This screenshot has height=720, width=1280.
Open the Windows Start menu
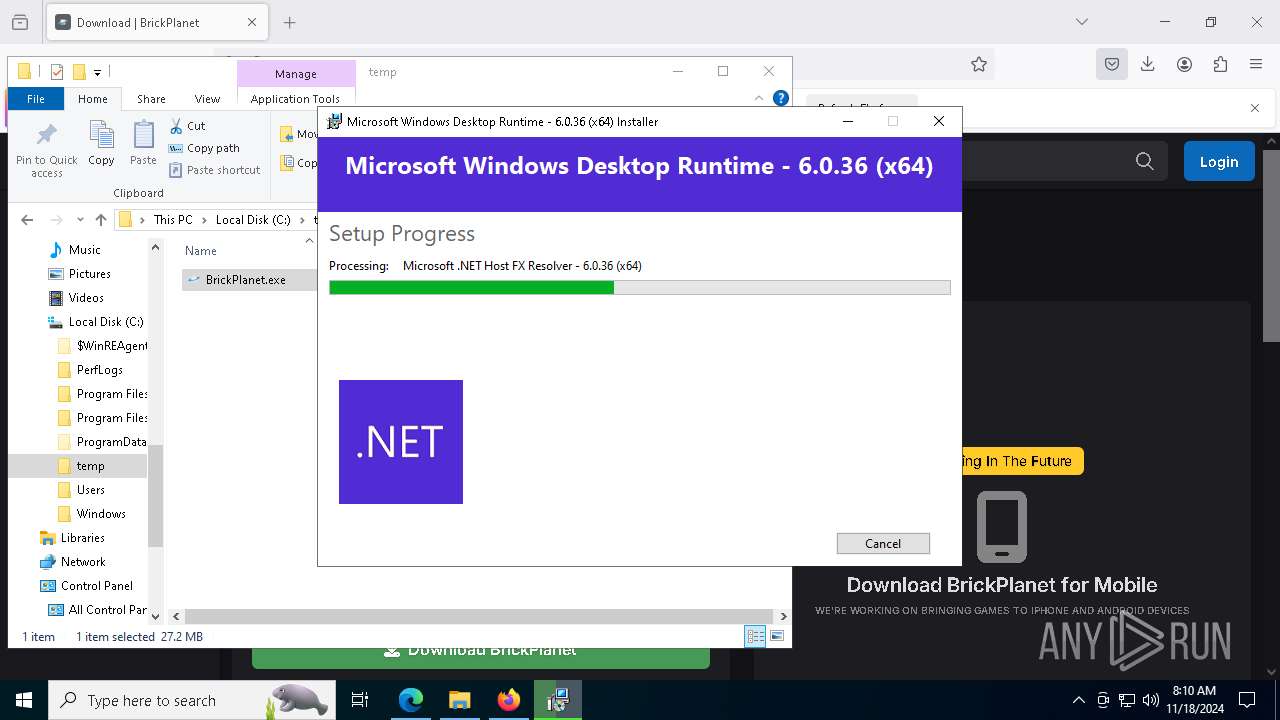[24, 700]
